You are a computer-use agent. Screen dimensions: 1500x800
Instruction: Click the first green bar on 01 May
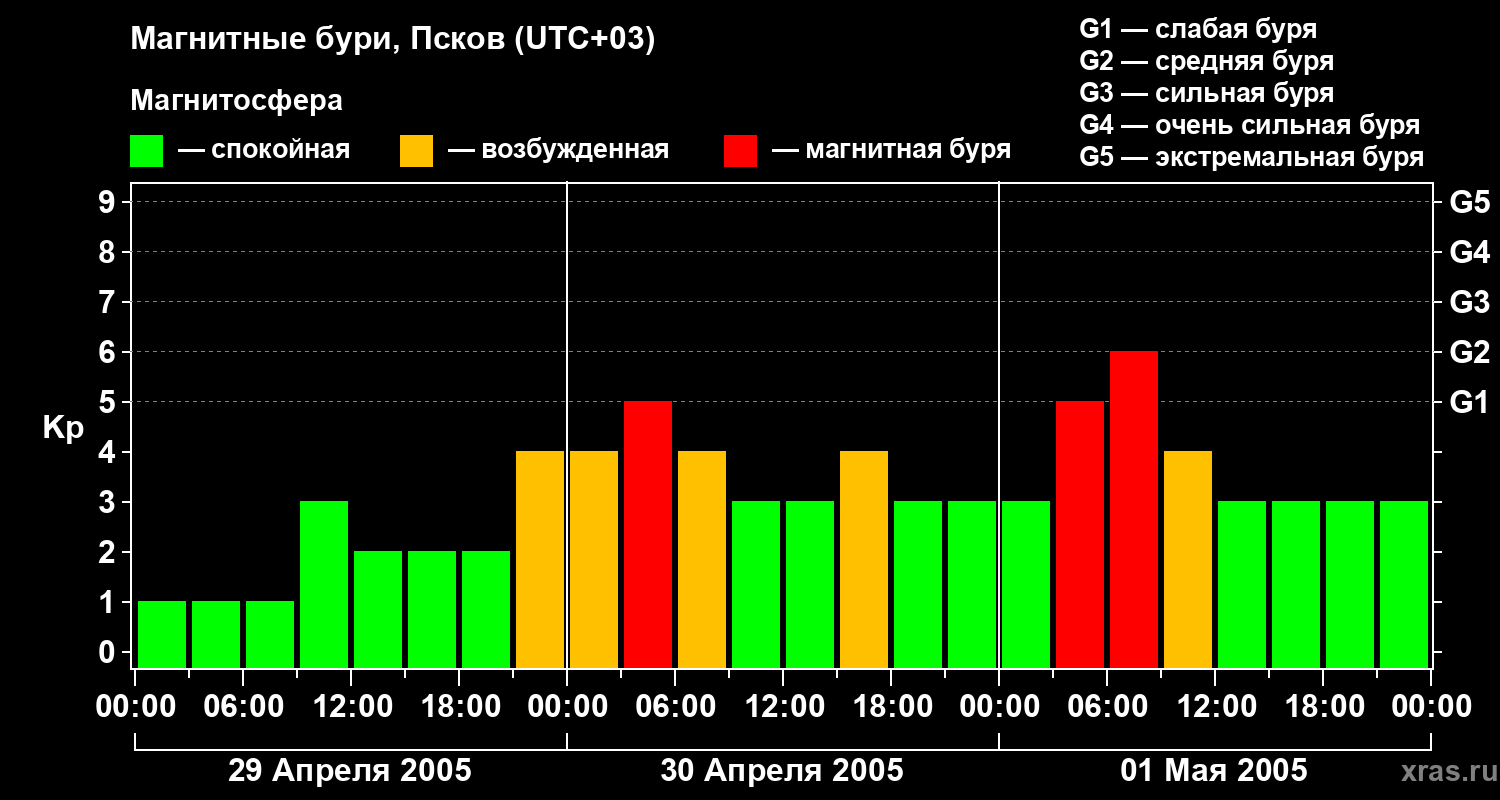coord(1026,584)
